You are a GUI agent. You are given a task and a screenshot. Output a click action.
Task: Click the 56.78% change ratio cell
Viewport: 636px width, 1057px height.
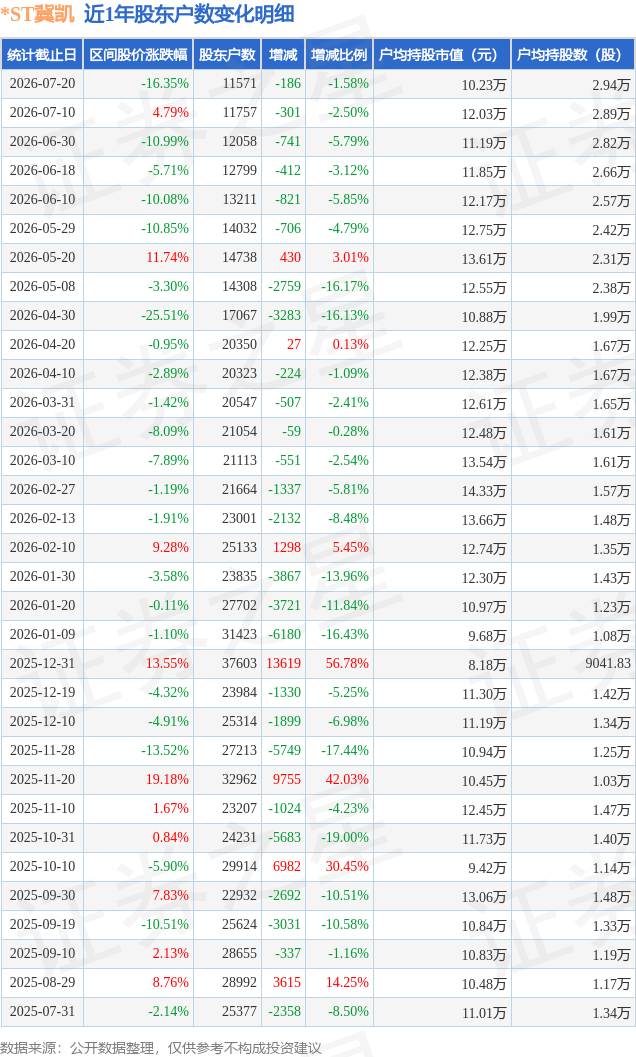pos(347,663)
